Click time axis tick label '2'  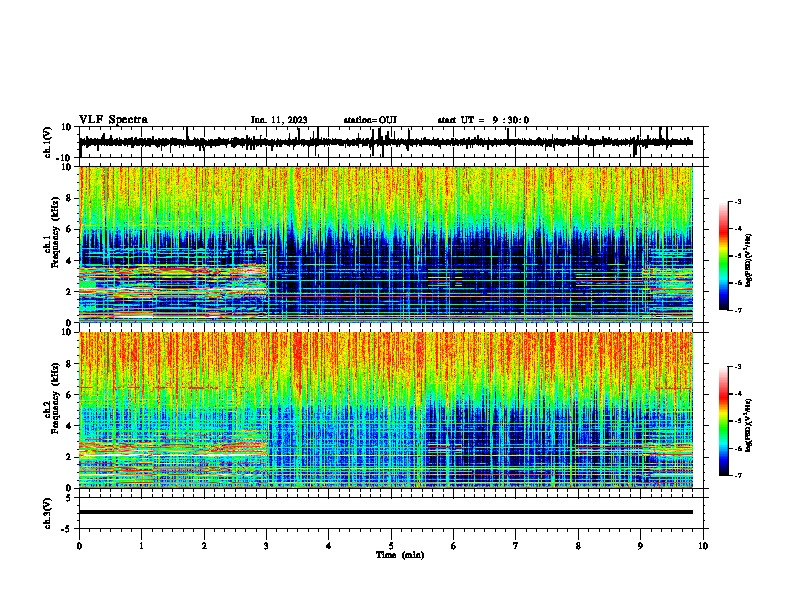click(204, 546)
